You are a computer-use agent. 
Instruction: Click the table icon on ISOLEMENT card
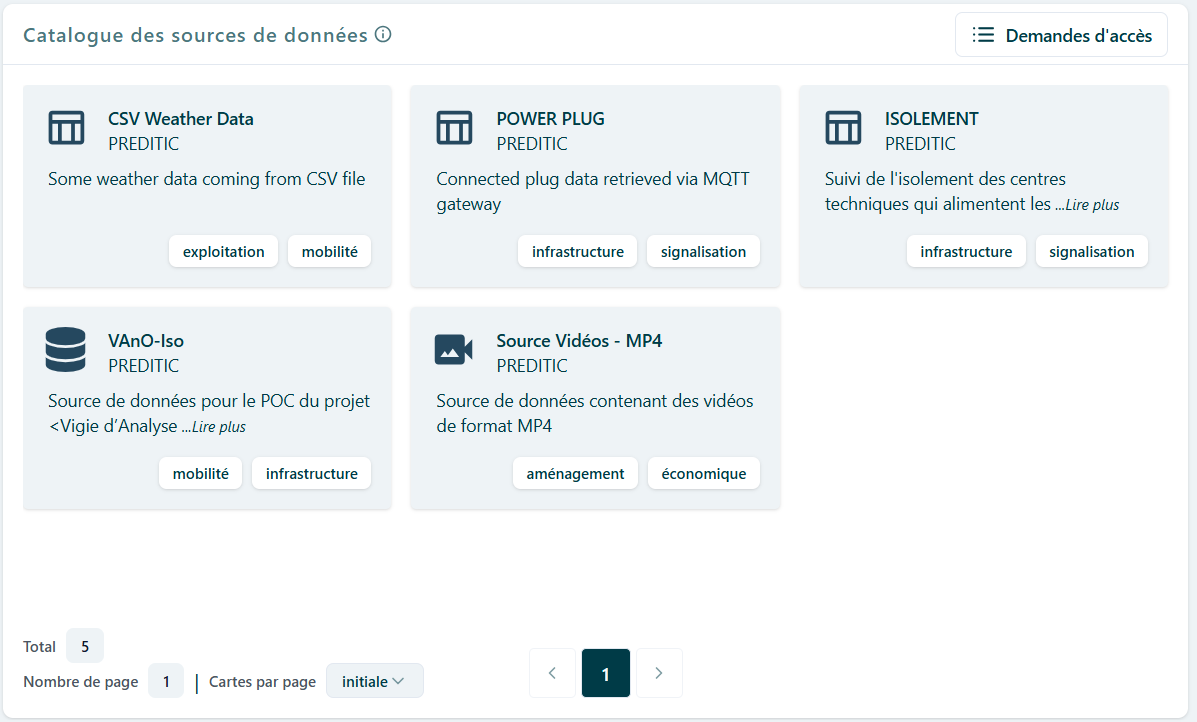843,127
